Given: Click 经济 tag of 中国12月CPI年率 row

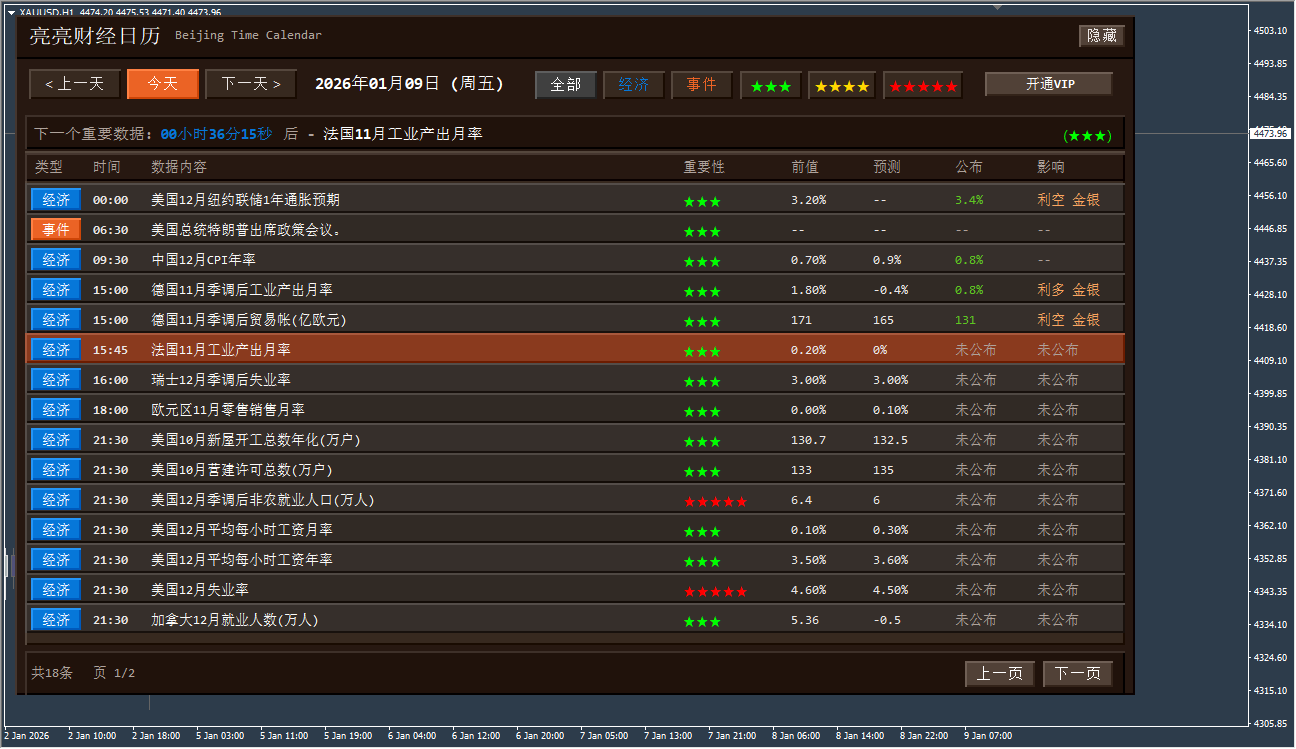Looking at the screenshot, I should coord(56,260).
